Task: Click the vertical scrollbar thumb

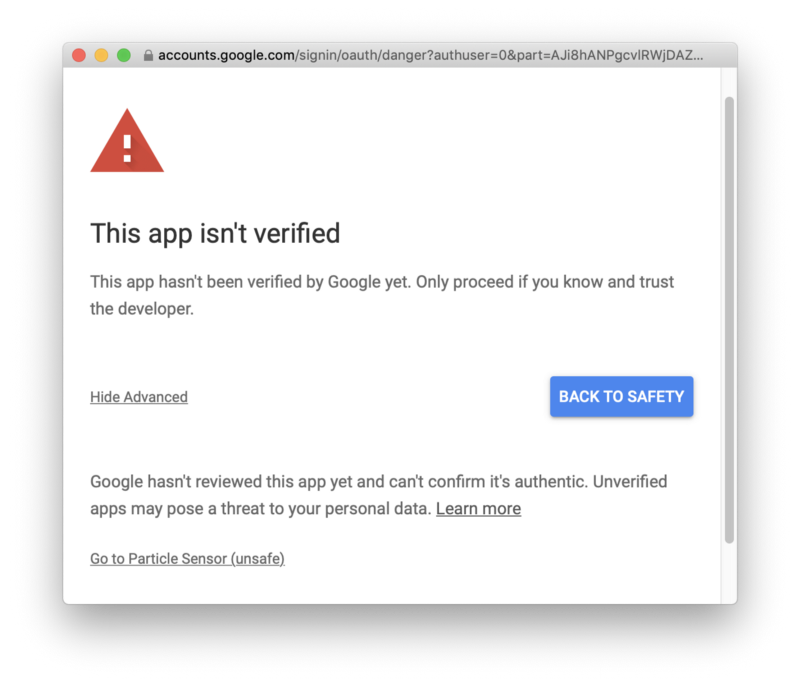Action: tap(729, 320)
